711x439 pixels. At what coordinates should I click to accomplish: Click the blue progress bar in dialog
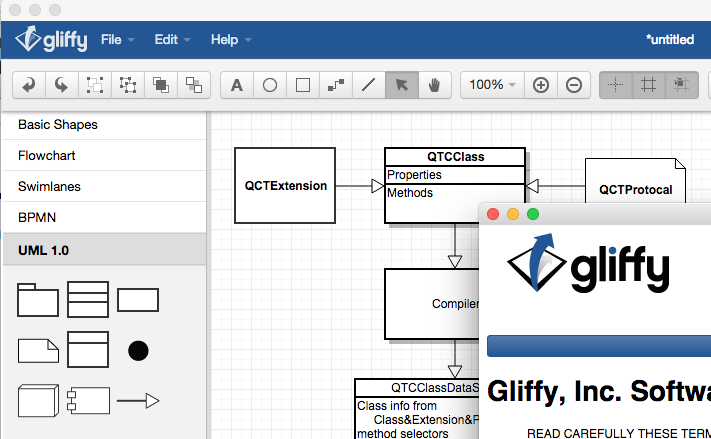[x=599, y=346]
